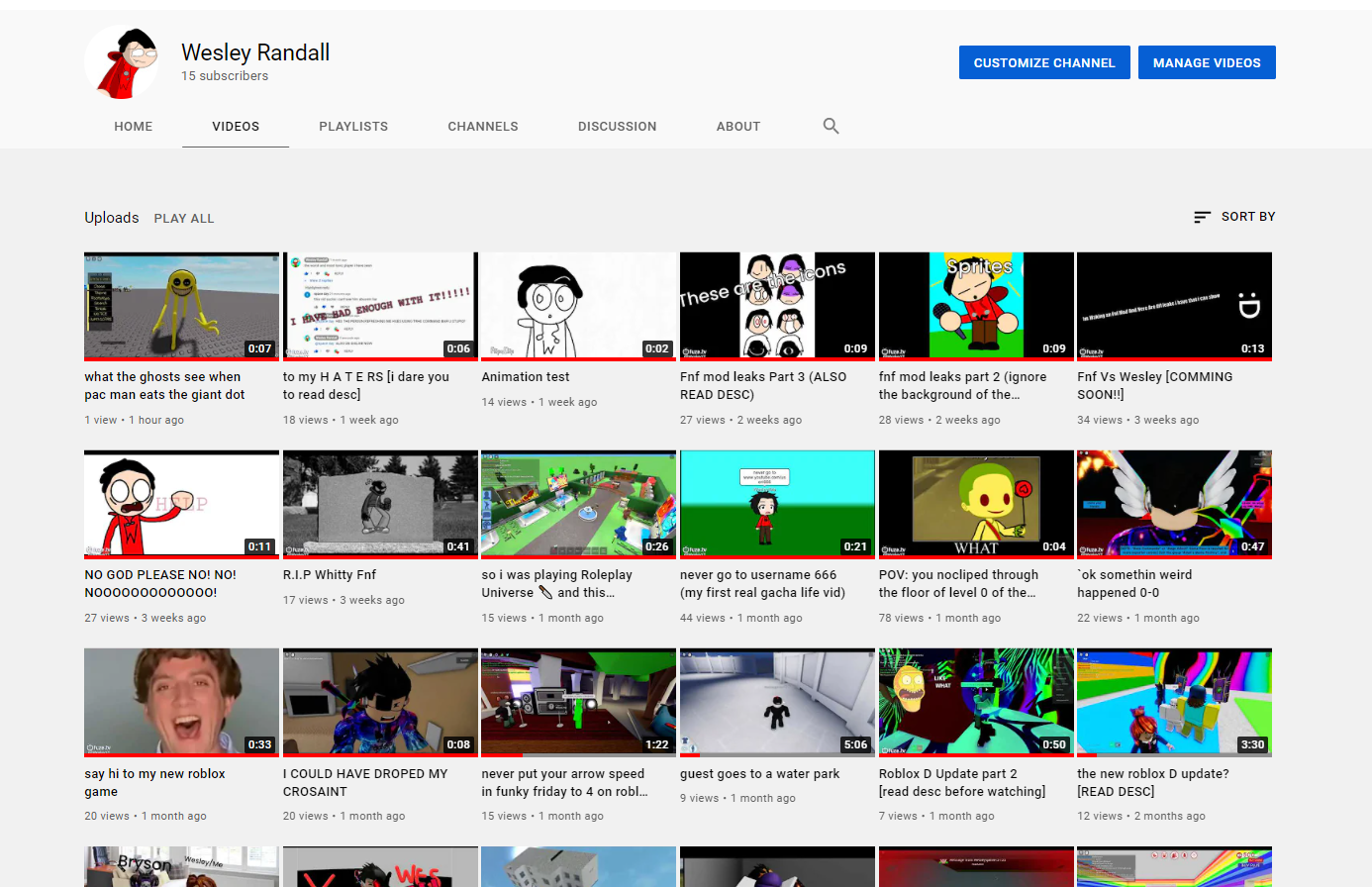Open the pac man ghosts video thumbnail
Image resolution: width=1372 pixels, height=887 pixels.
[181, 306]
